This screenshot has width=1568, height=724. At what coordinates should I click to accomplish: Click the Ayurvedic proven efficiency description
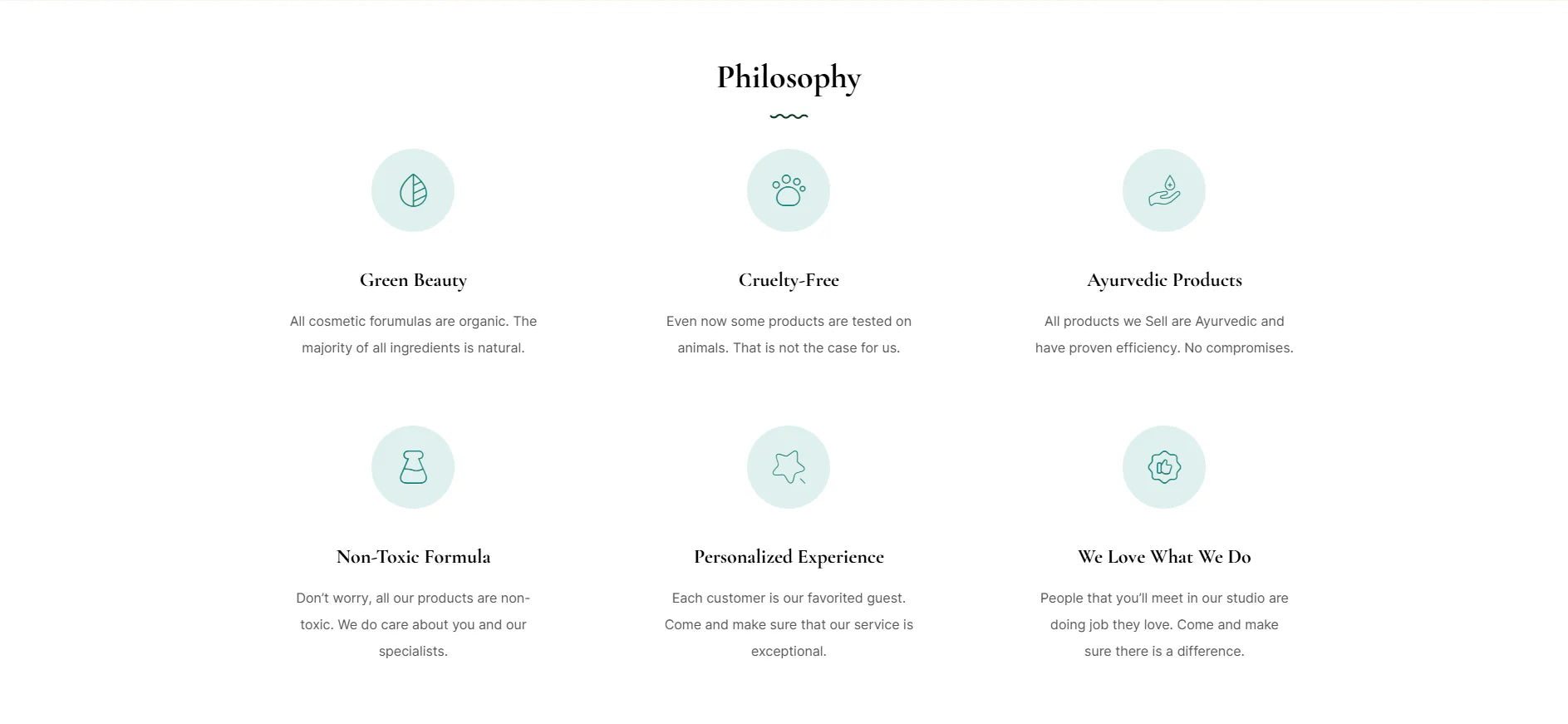click(1164, 334)
